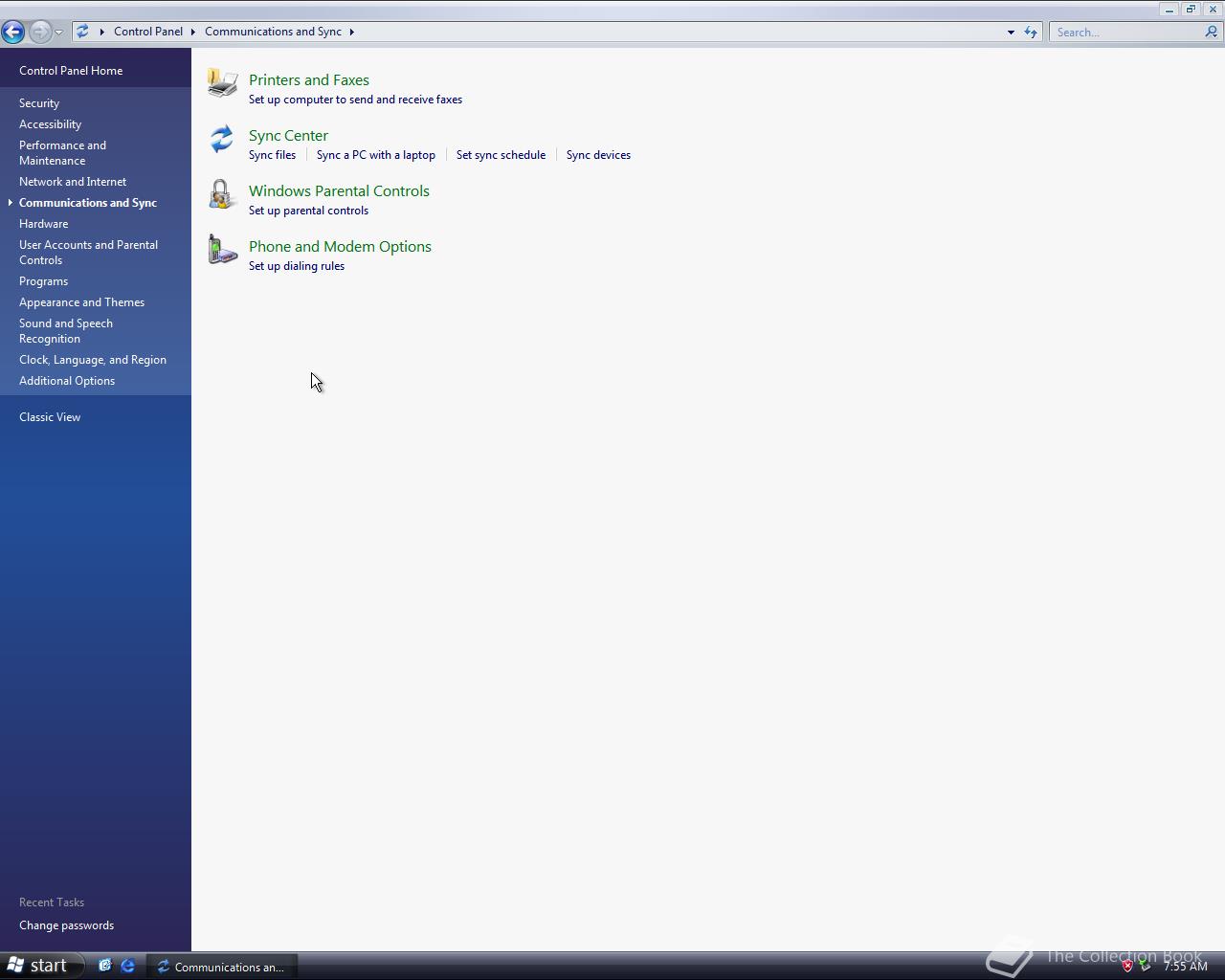The image size is (1225, 980).
Task: Click the Forward arrow button
Action: pos(39,32)
